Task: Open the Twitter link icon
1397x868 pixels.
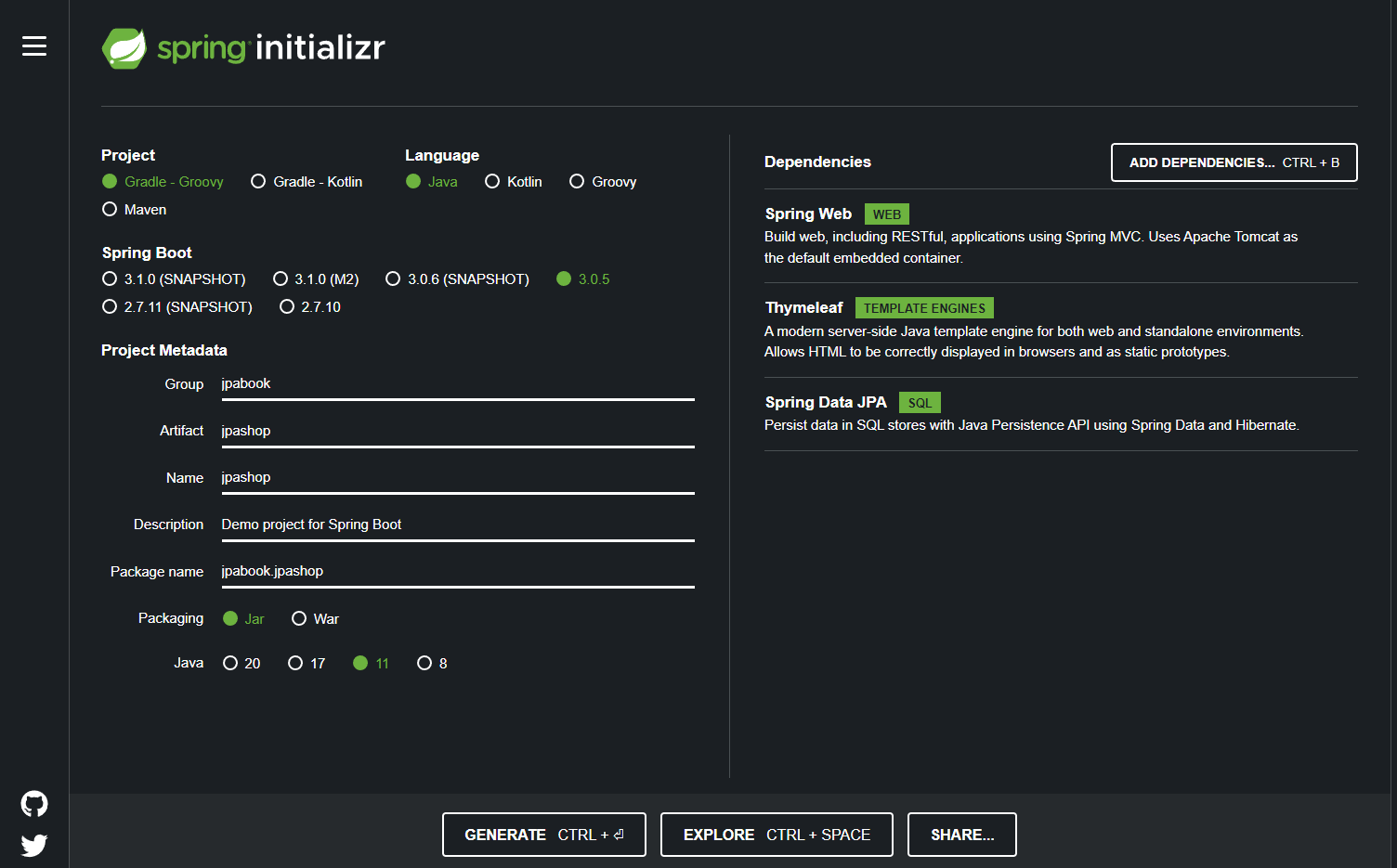Action: (34, 845)
